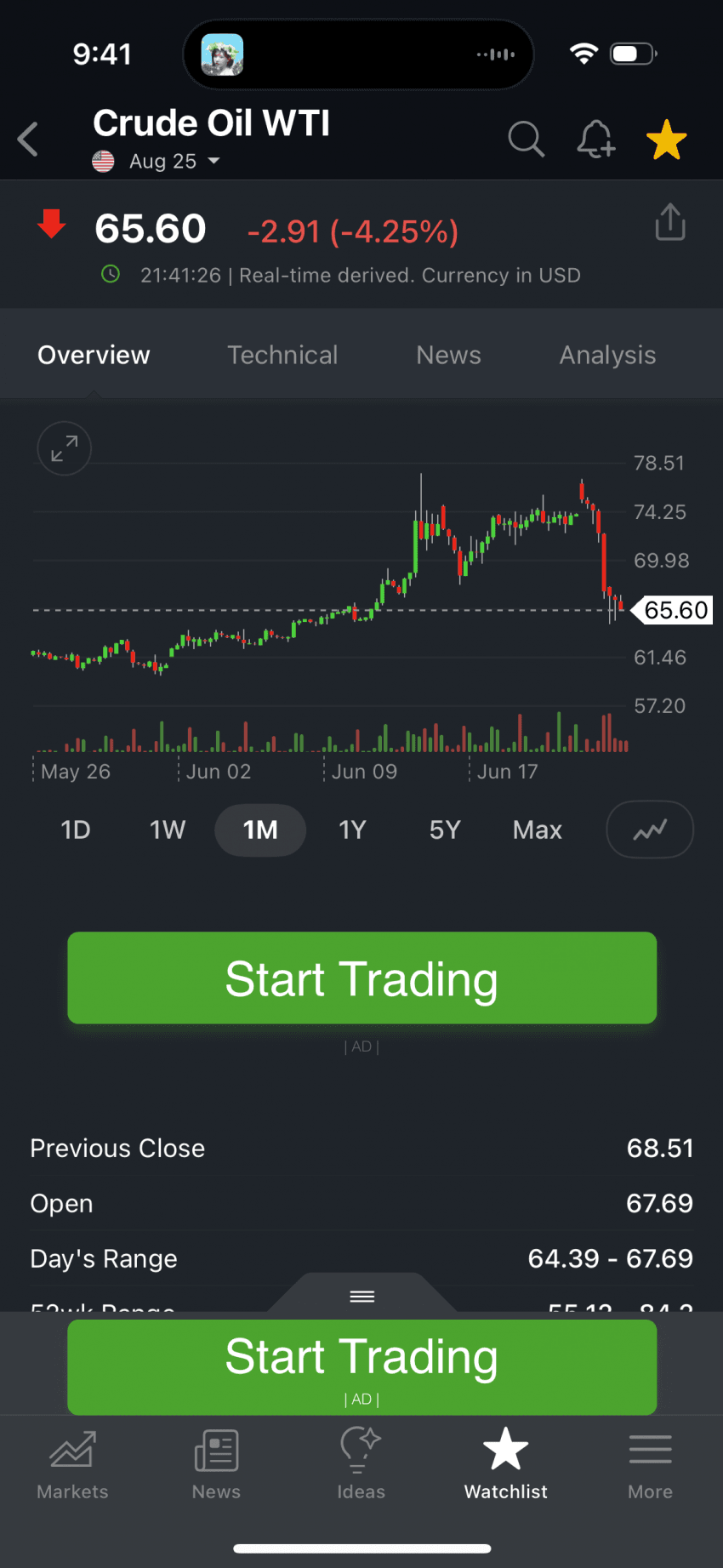Select the 1Y chart range

[x=352, y=830]
